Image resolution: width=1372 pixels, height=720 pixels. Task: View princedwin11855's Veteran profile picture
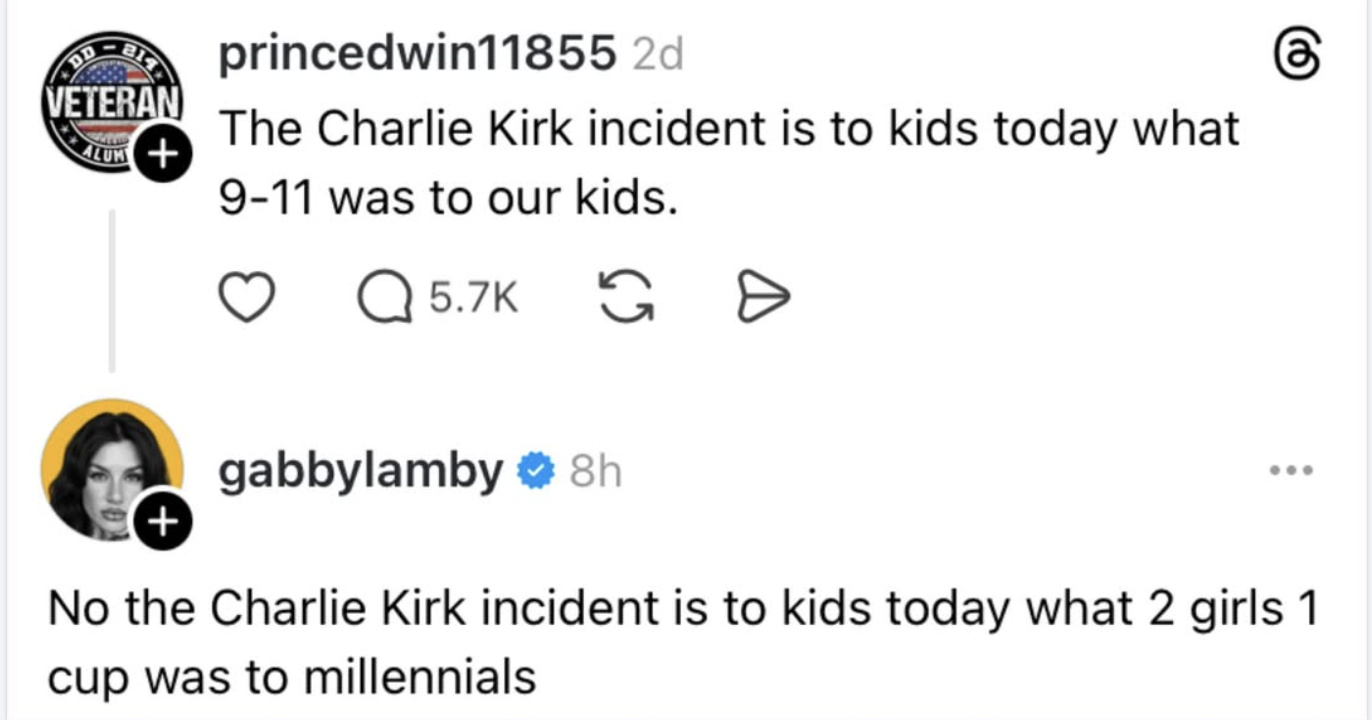109,102
